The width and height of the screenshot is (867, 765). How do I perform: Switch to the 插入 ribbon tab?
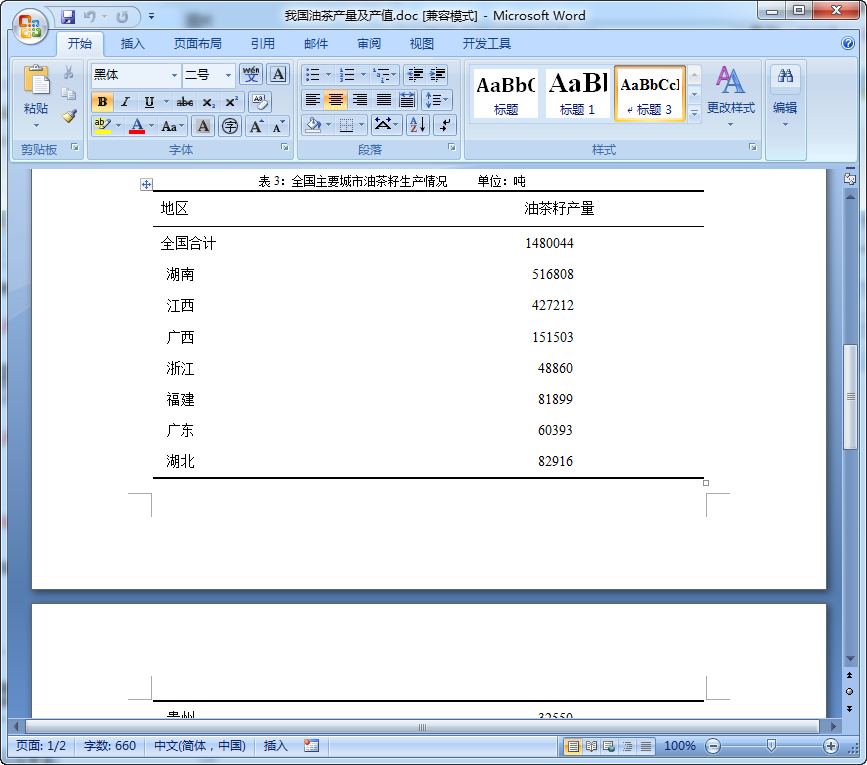coord(131,43)
